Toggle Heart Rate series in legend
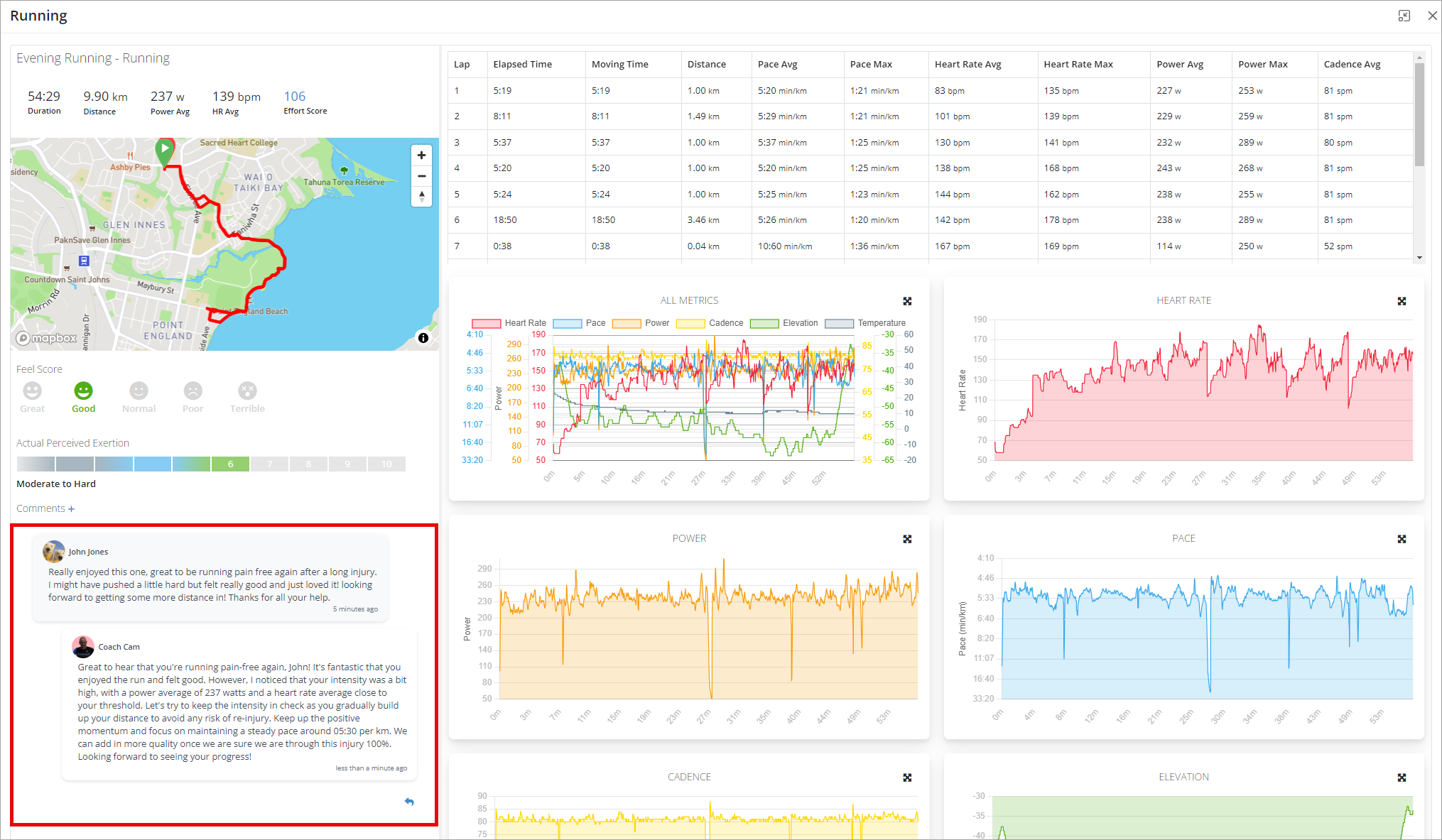 click(509, 323)
